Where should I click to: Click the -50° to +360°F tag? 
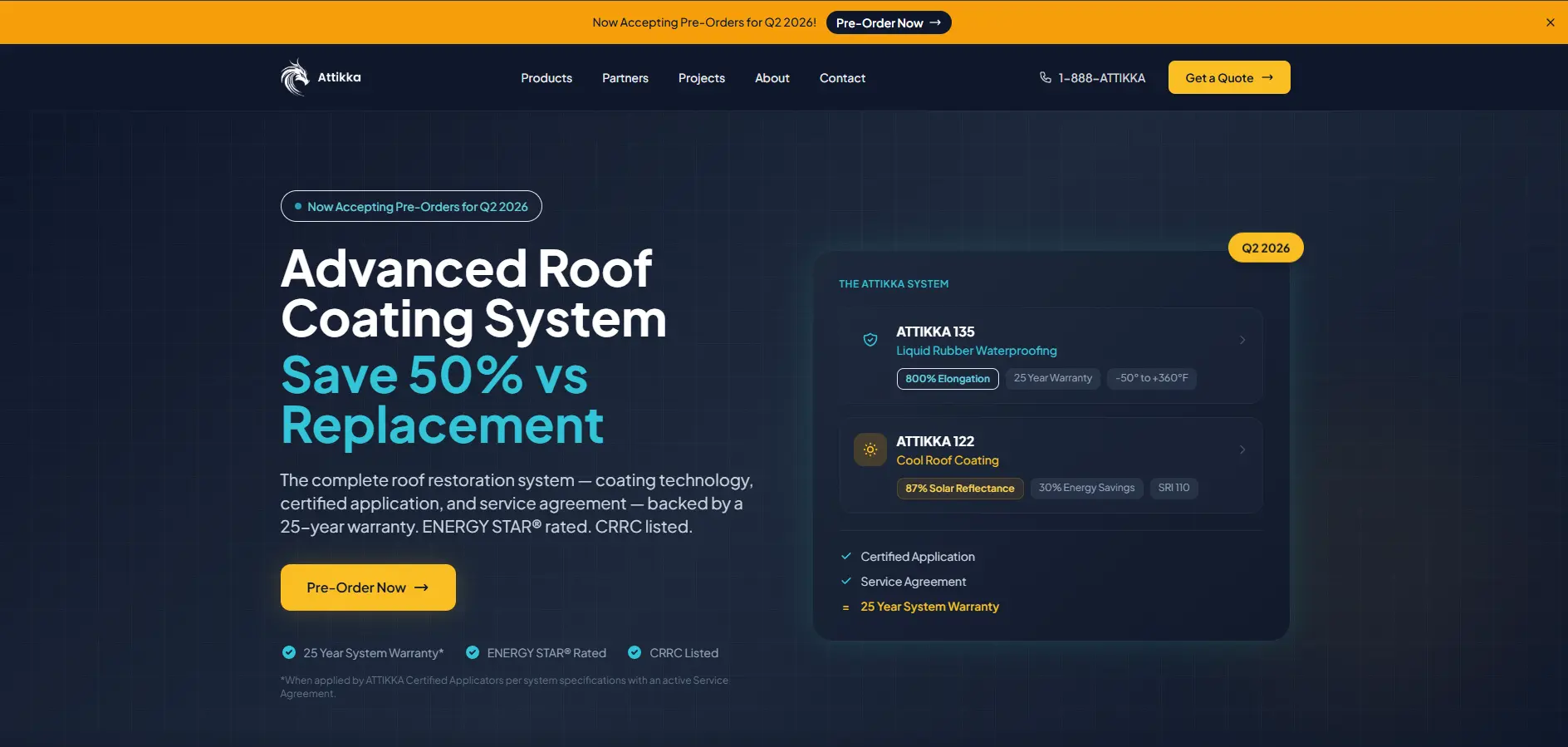[x=1152, y=378]
